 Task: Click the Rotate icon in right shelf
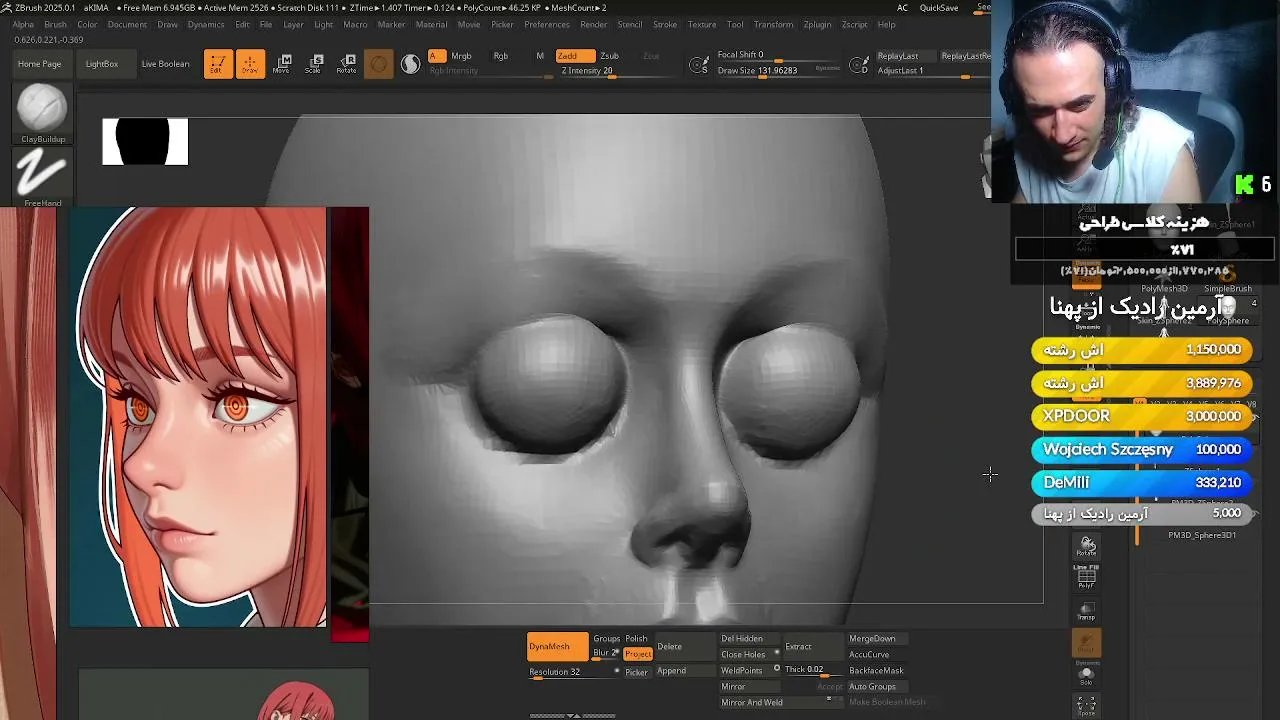pos(1087,546)
